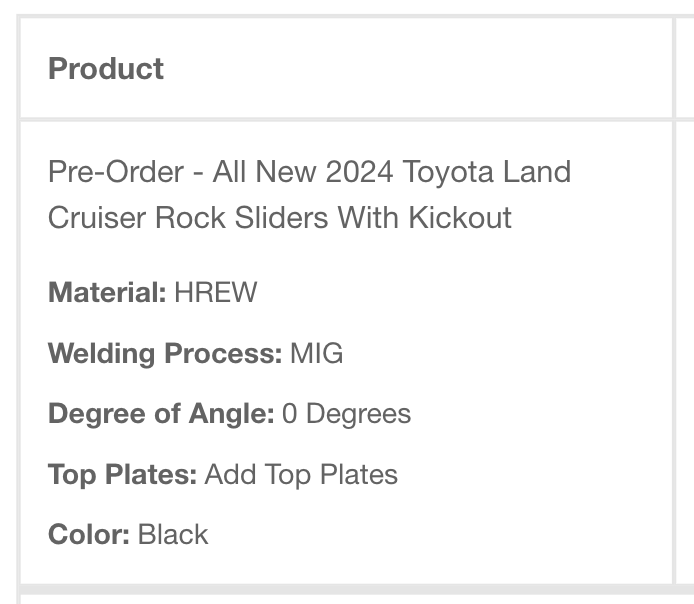Select the MIG welding value
Viewport: 694px width, 604px height.
[316, 353]
